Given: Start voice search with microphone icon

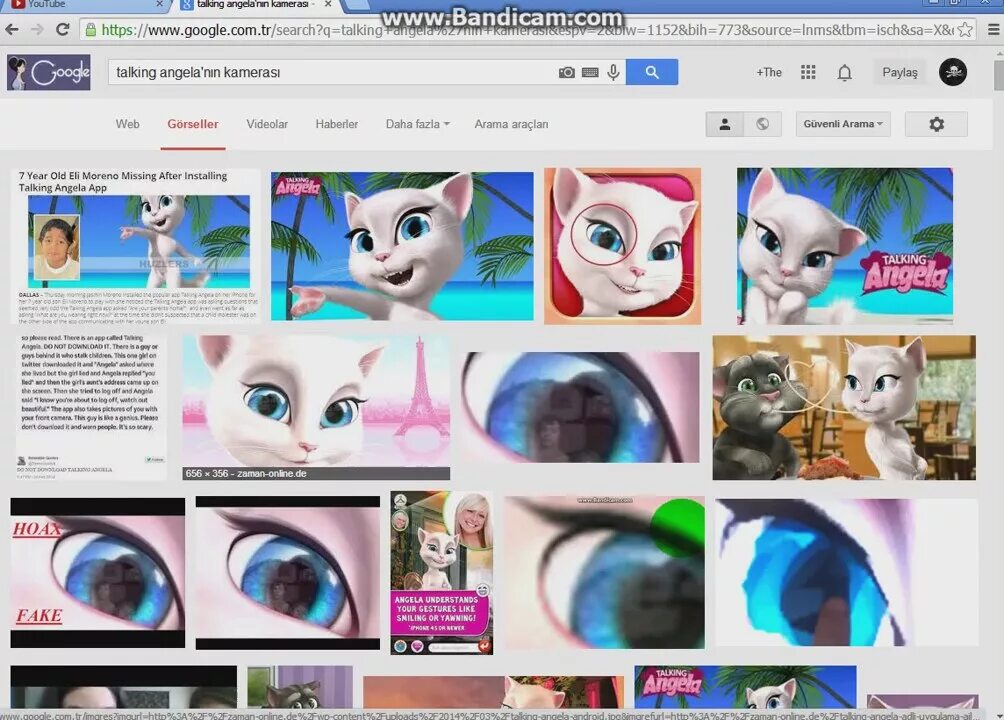Looking at the screenshot, I should 613,72.
